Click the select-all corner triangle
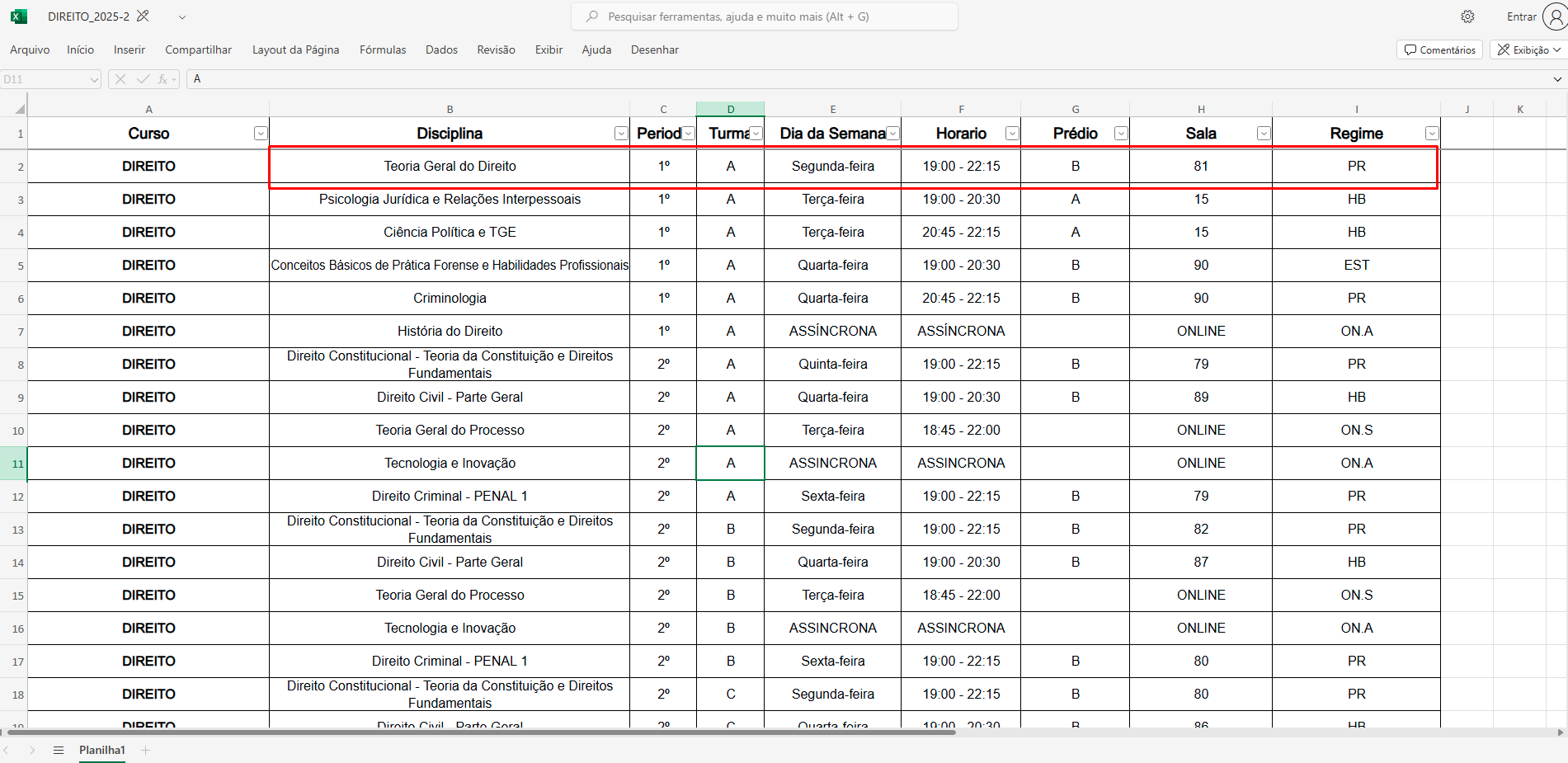 point(20,108)
